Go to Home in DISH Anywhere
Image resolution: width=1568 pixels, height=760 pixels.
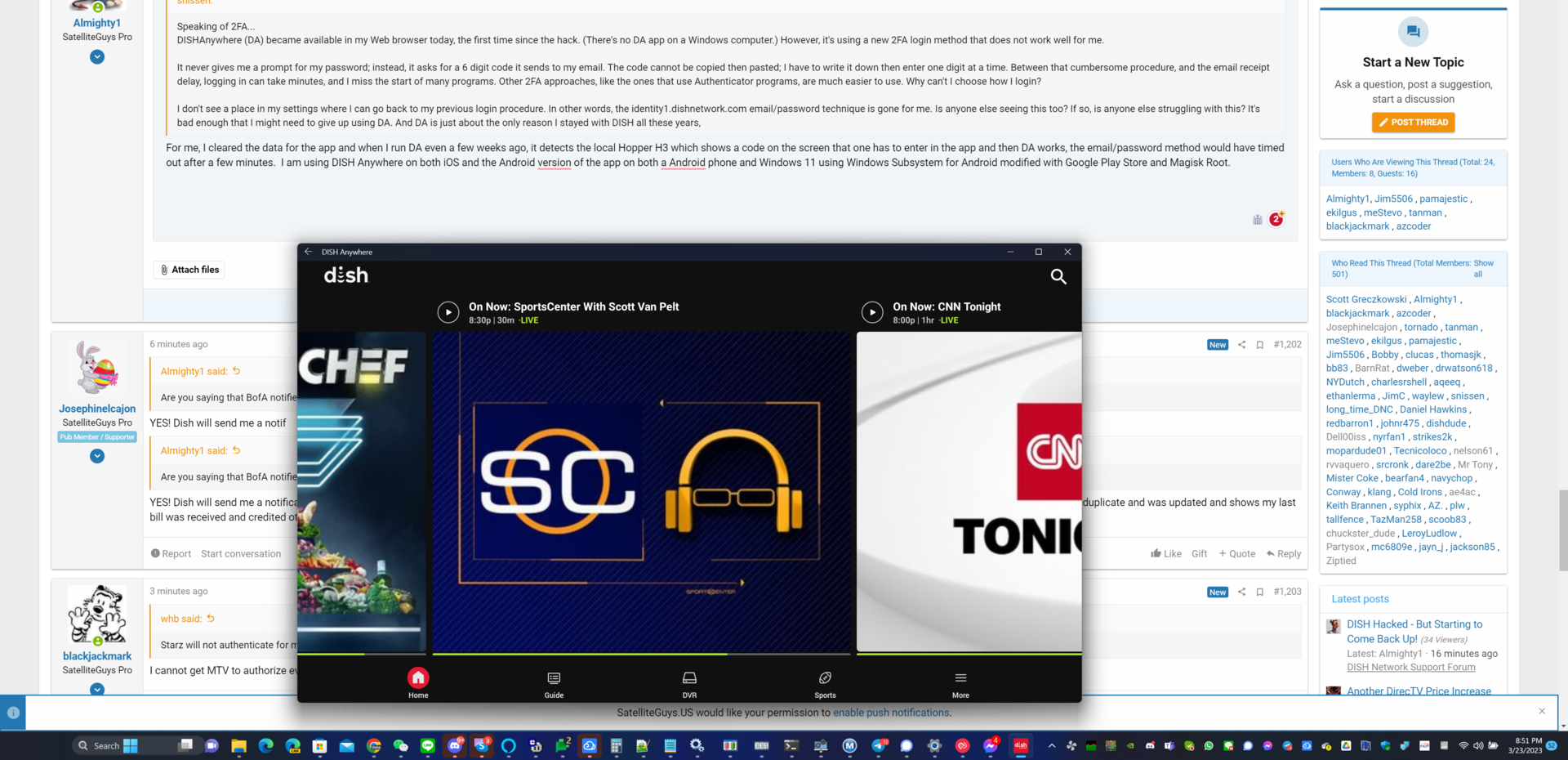pyautogui.click(x=418, y=683)
